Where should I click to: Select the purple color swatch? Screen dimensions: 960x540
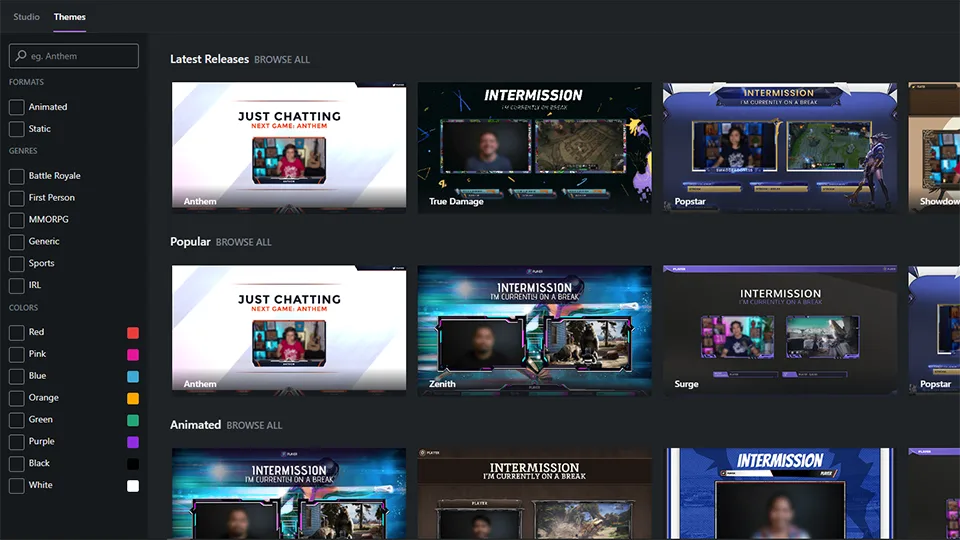[133, 442]
